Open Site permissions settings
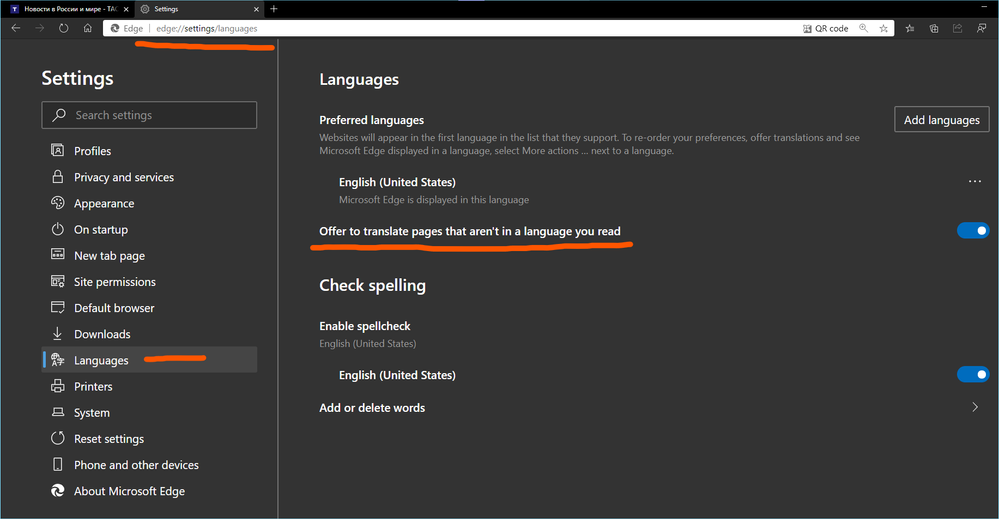The image size is (999, 519). 149,281
